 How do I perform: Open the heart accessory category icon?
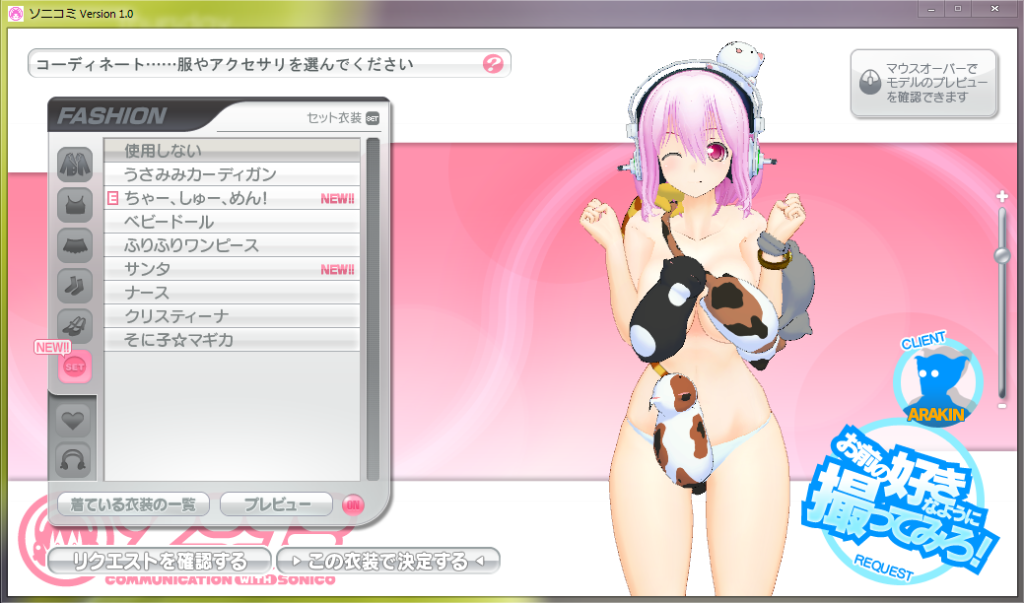(75, 418)
